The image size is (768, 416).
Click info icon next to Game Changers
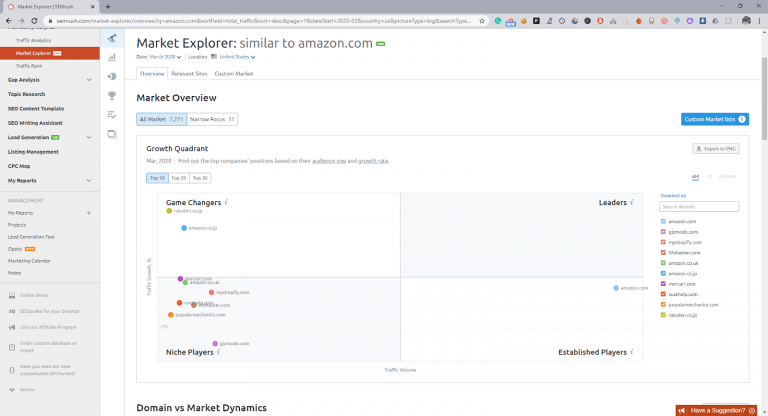coord(226,202)
